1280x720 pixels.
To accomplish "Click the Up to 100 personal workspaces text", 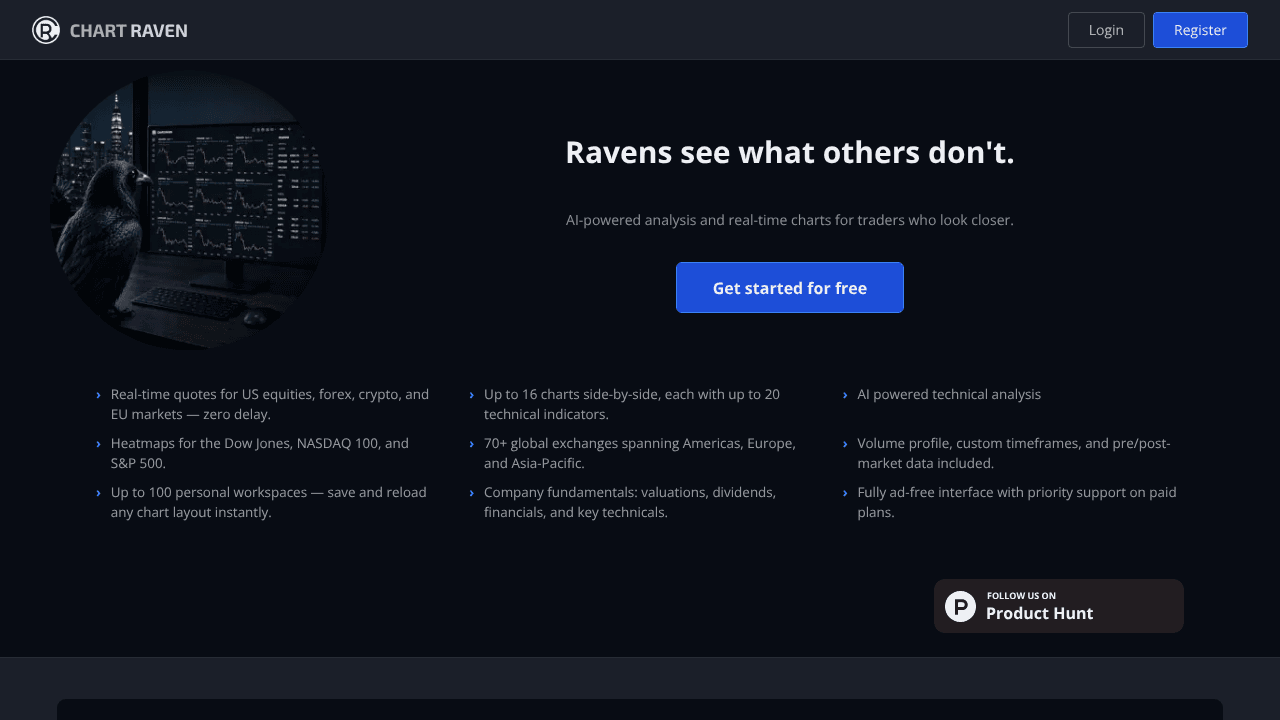I will pos(269,502).
